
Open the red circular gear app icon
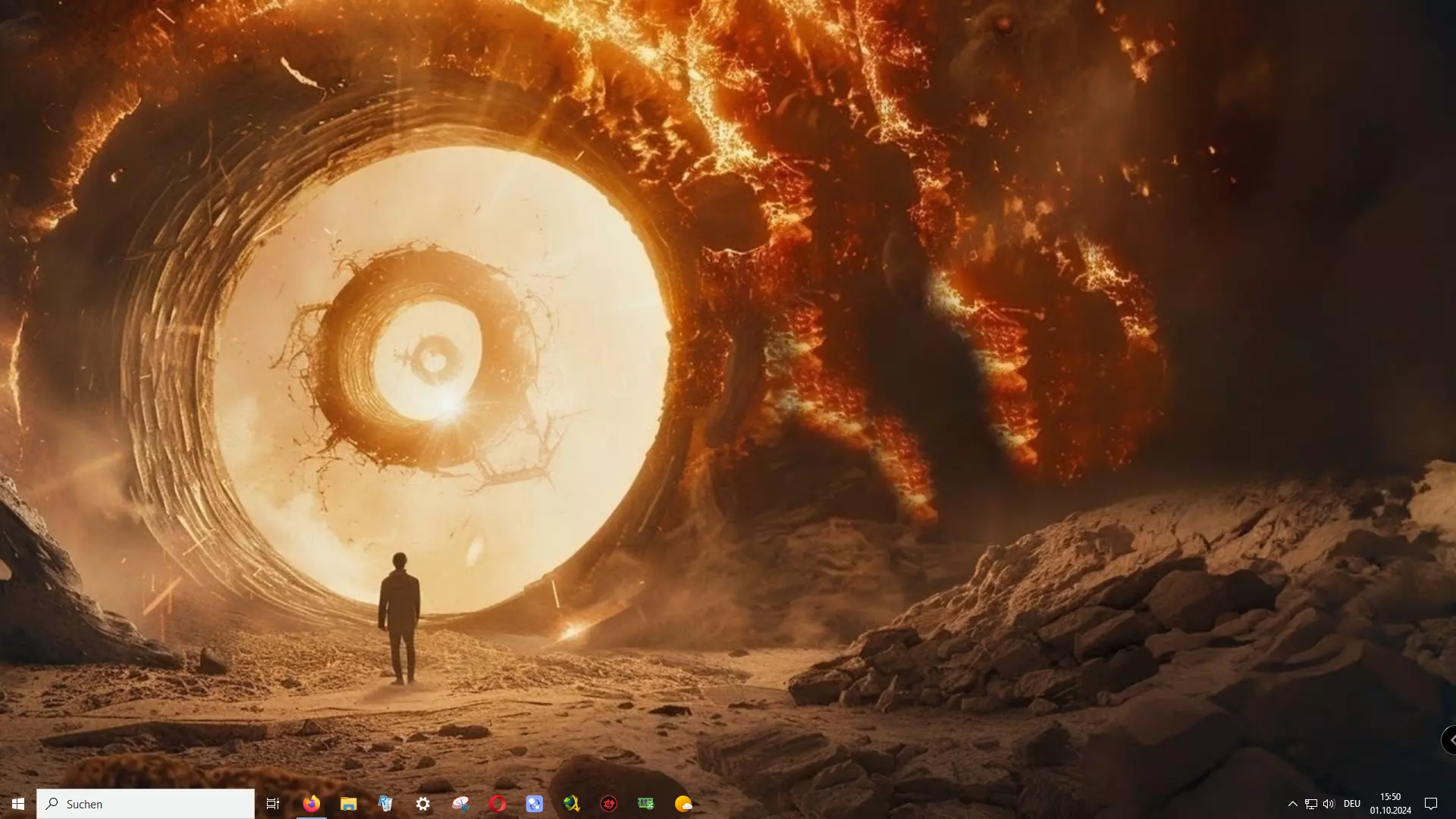pos(609,804)
